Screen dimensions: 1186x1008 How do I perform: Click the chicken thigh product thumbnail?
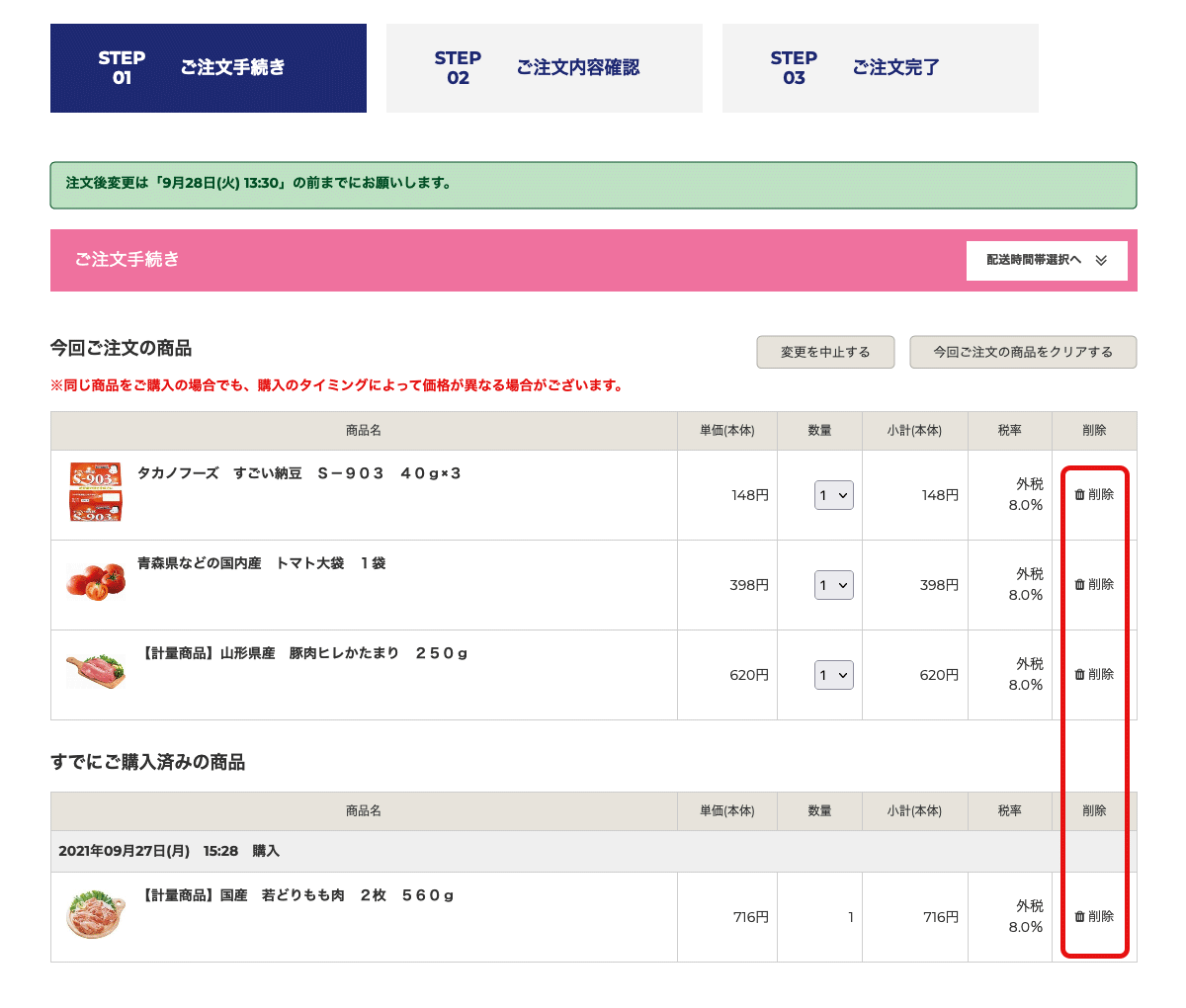click(96, 913)
